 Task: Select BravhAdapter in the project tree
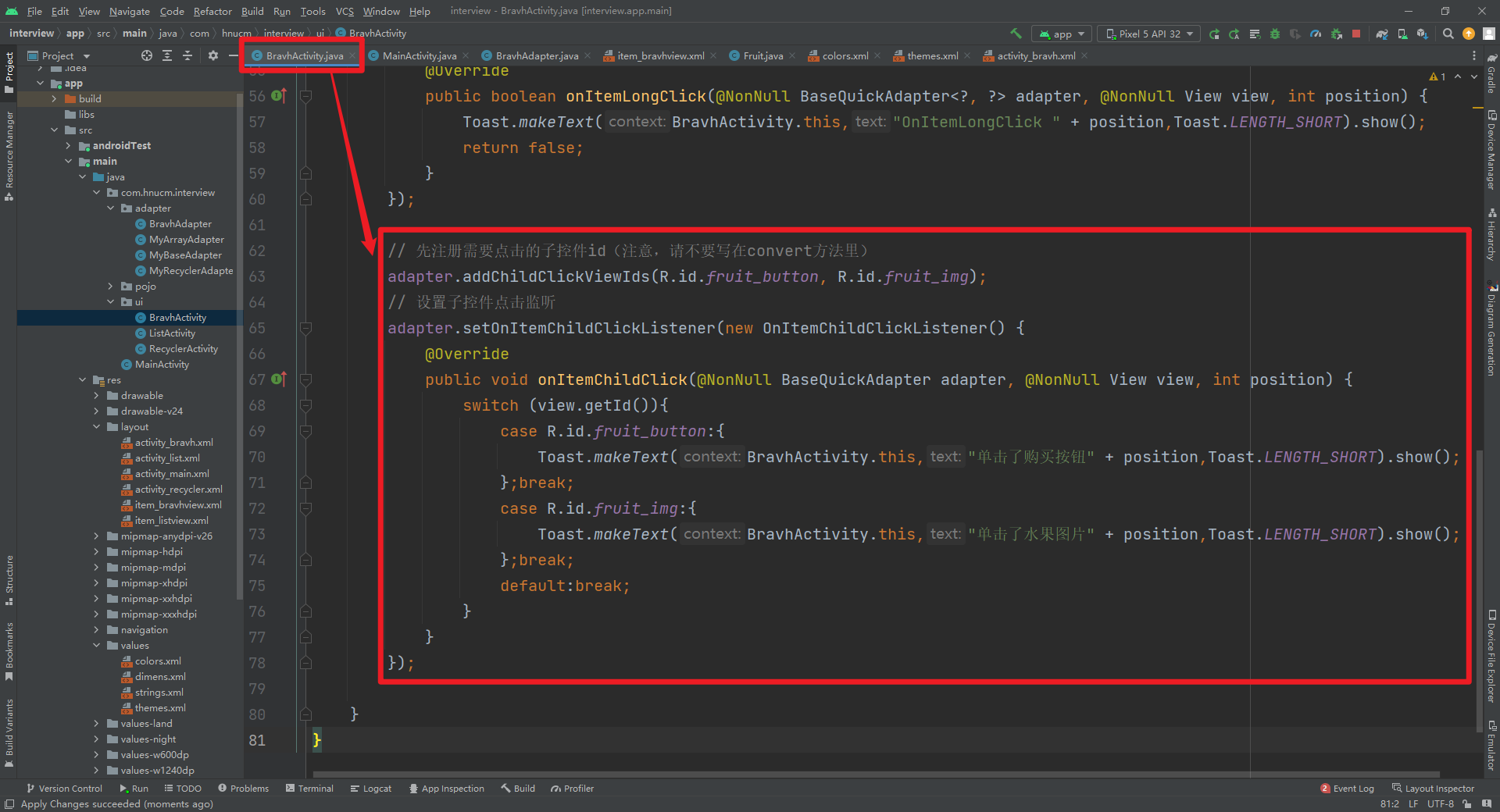180,224
